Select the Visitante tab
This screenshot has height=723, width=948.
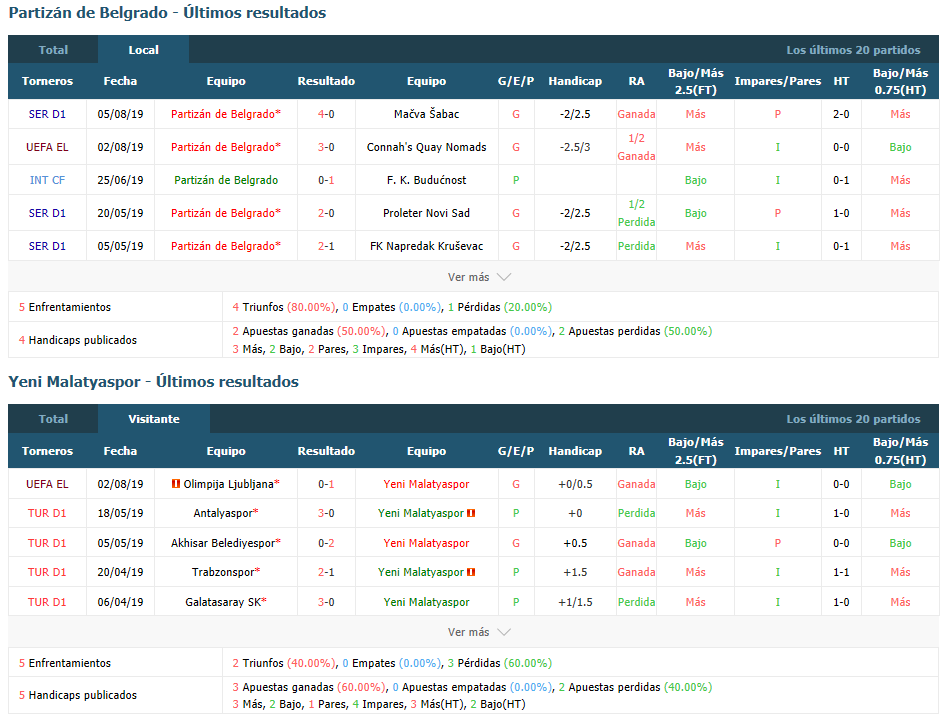click(154, 419)
